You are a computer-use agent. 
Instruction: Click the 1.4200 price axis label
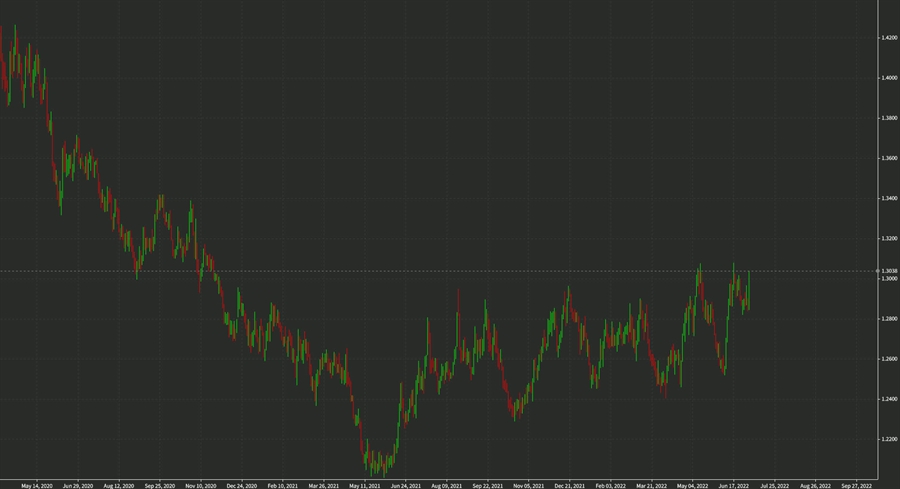[889, 38]
